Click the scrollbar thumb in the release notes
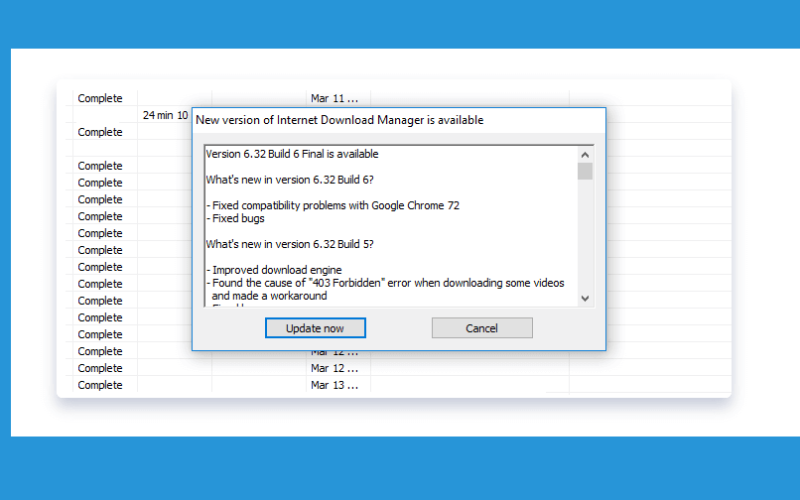Image resolution: width=800 pixels, height=500 pixels. click(585, 171)
